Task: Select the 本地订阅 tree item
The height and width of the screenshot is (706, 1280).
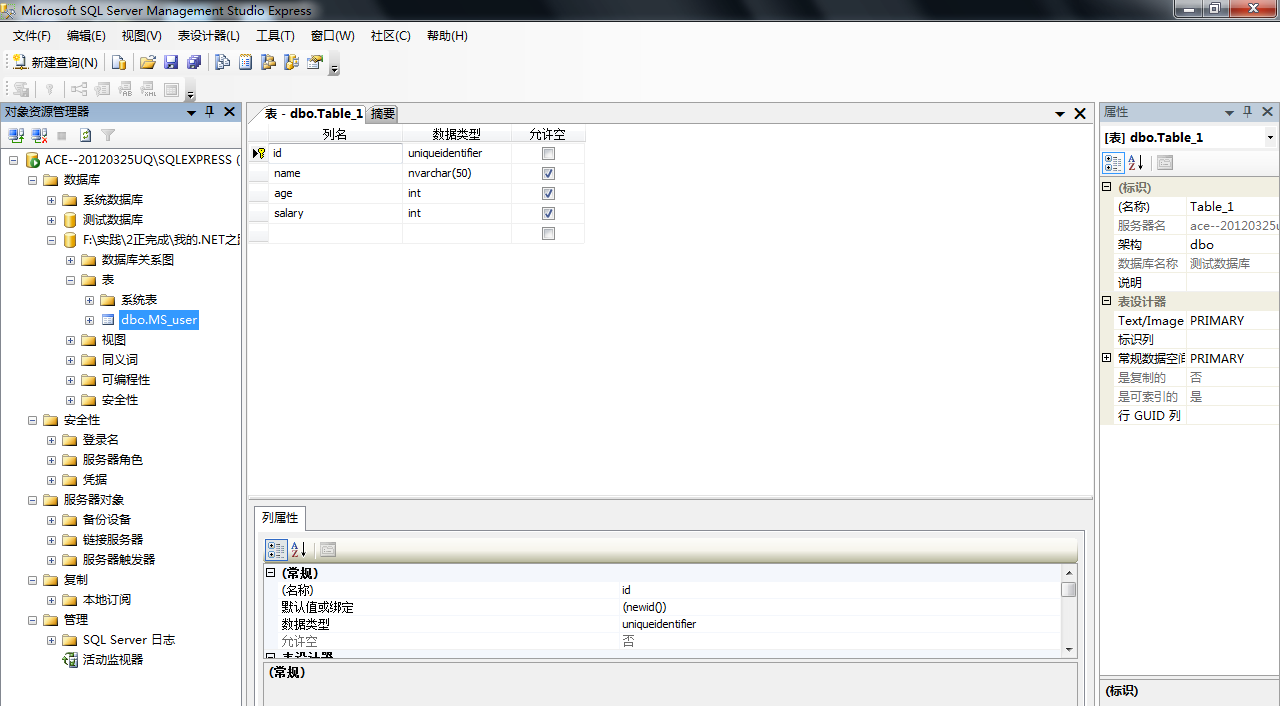Action: coord(107,600)
